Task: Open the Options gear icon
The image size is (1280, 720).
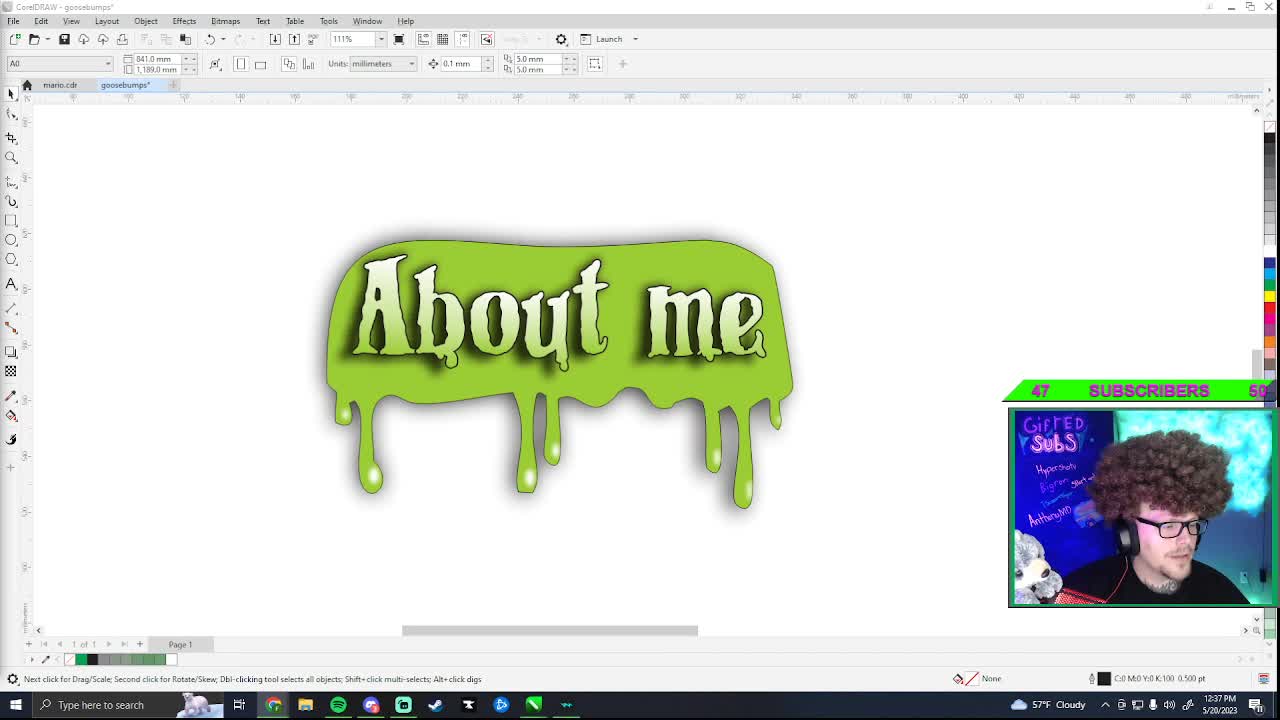Action: pyautogui.click(x=561, y=39)
